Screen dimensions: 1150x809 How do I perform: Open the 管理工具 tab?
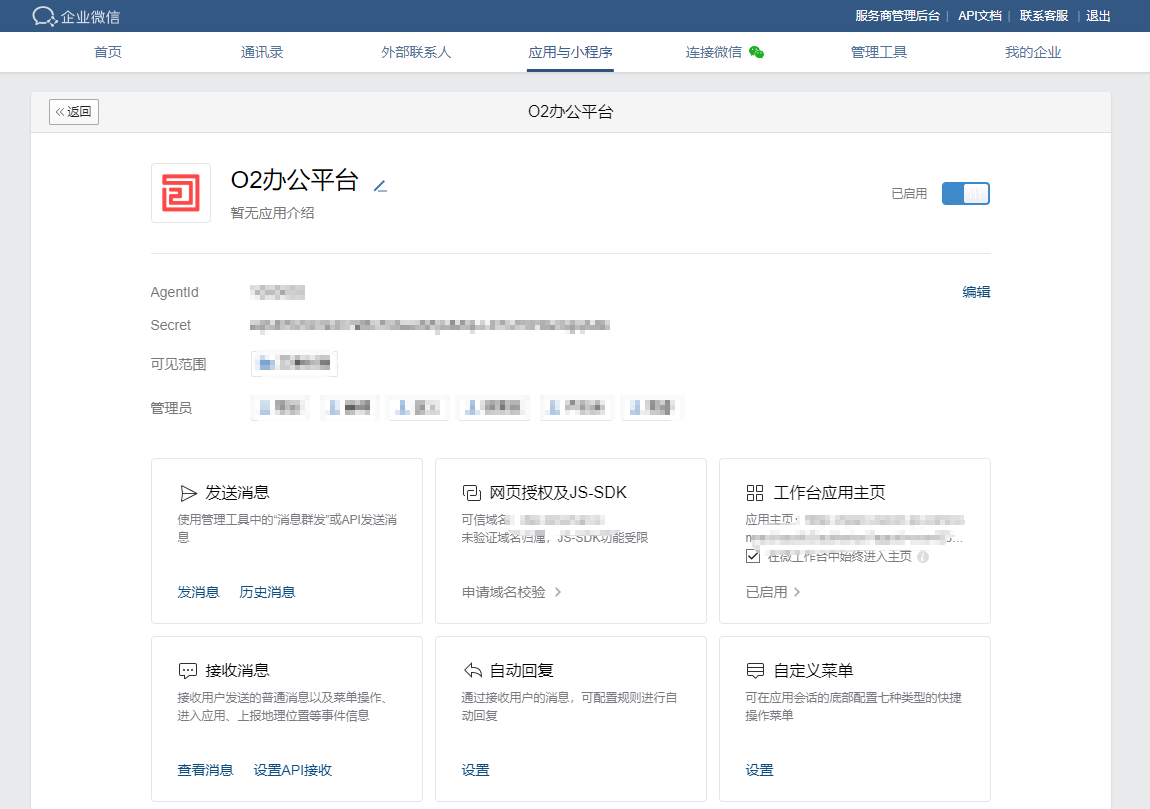(879, 51)
